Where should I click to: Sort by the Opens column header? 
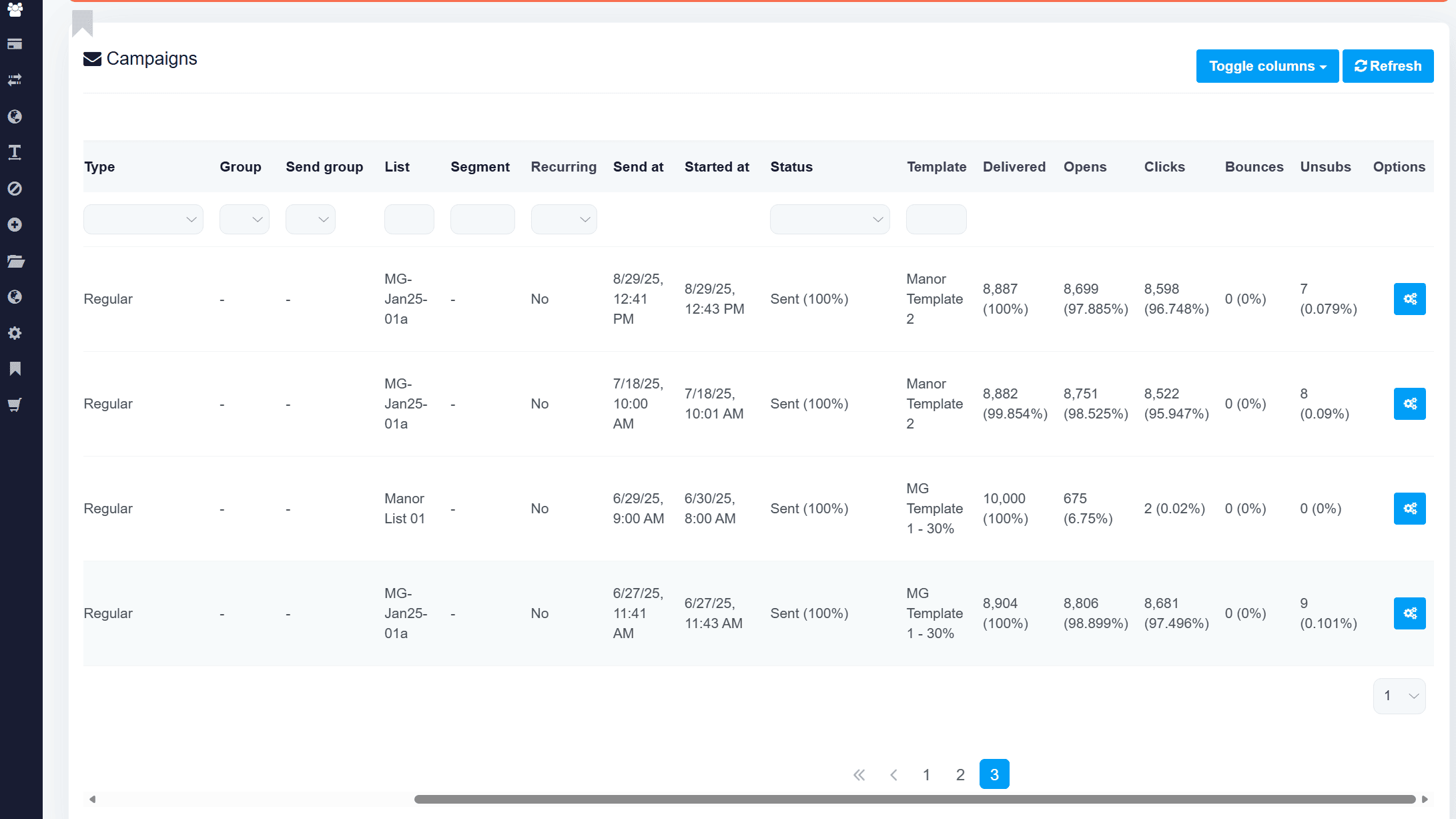click(x=1085, y=167)
